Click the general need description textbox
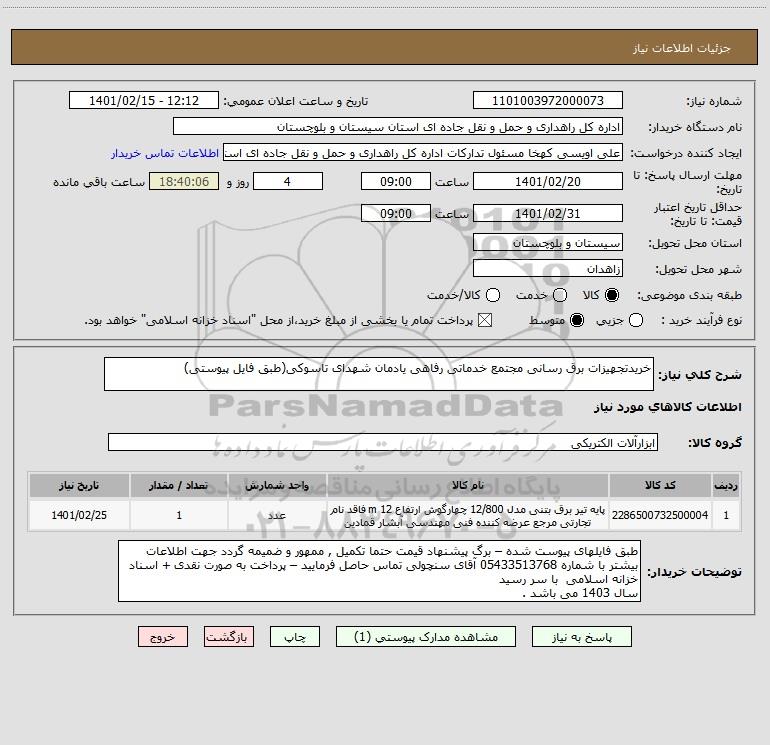The height and width of the screenshot is (745, 770). point(379,374)
